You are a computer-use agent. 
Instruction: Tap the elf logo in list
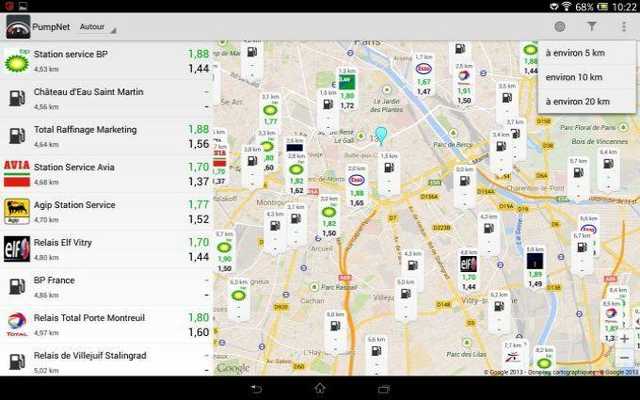[x=17, y=249]
